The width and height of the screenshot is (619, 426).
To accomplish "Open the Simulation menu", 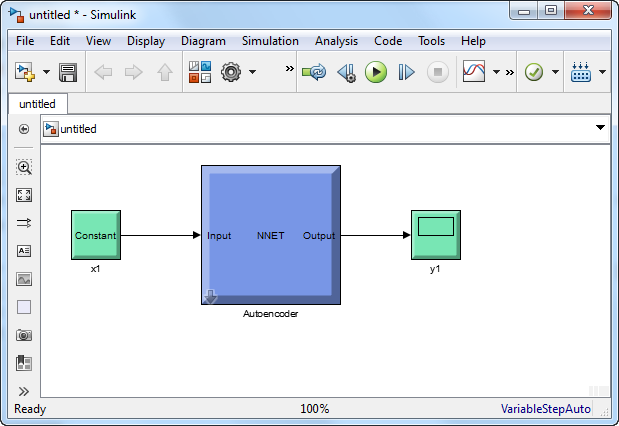I will point(270,41).
